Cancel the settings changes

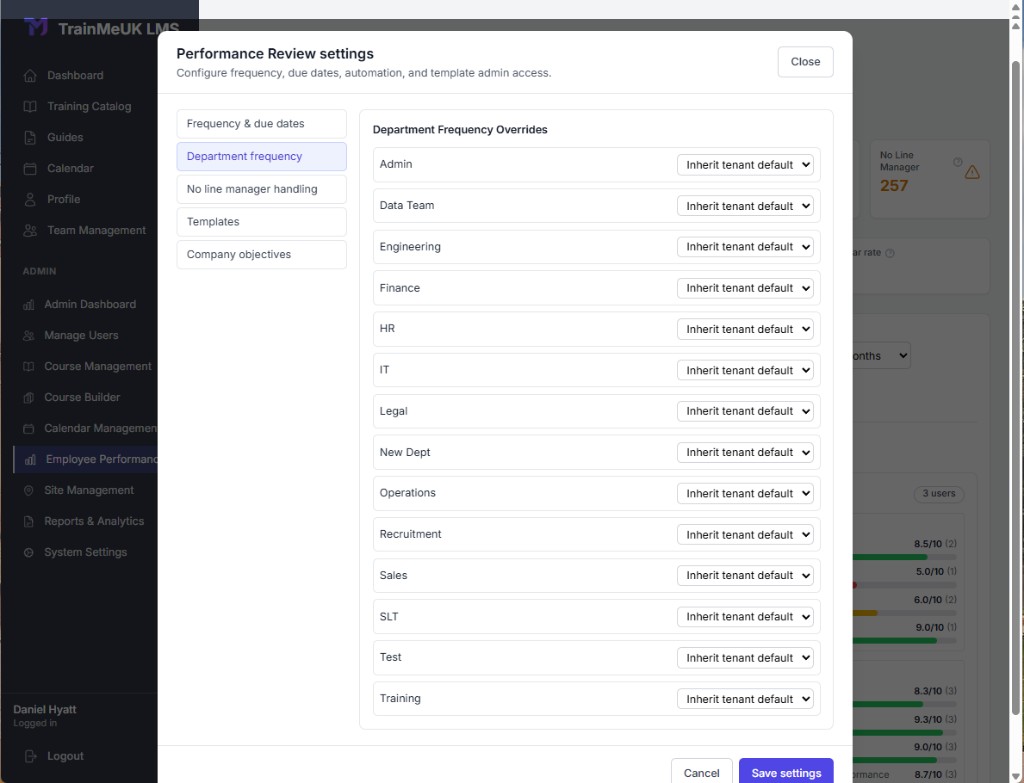pyautogui.click(x=701, y=773)
